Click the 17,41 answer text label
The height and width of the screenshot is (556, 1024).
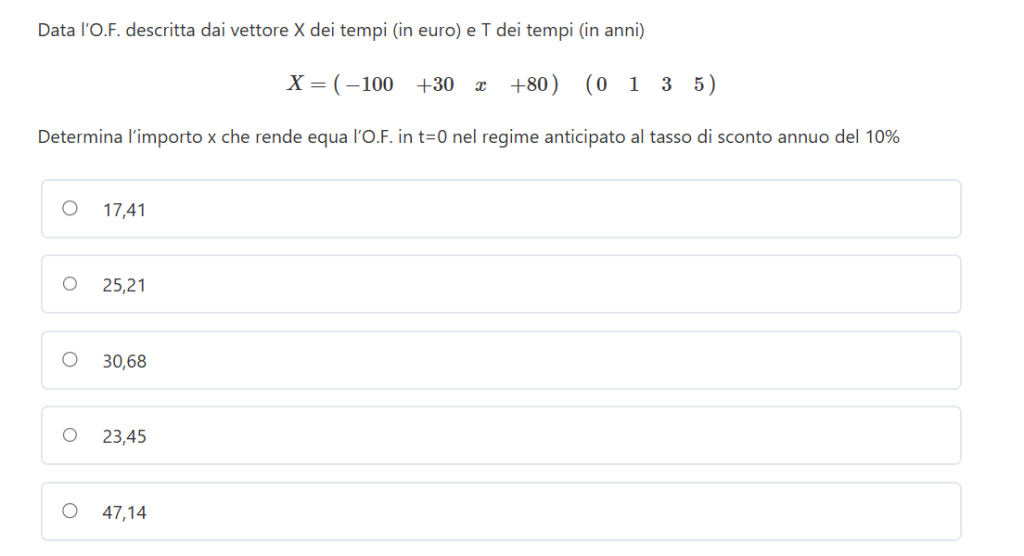tap(124, 210)
